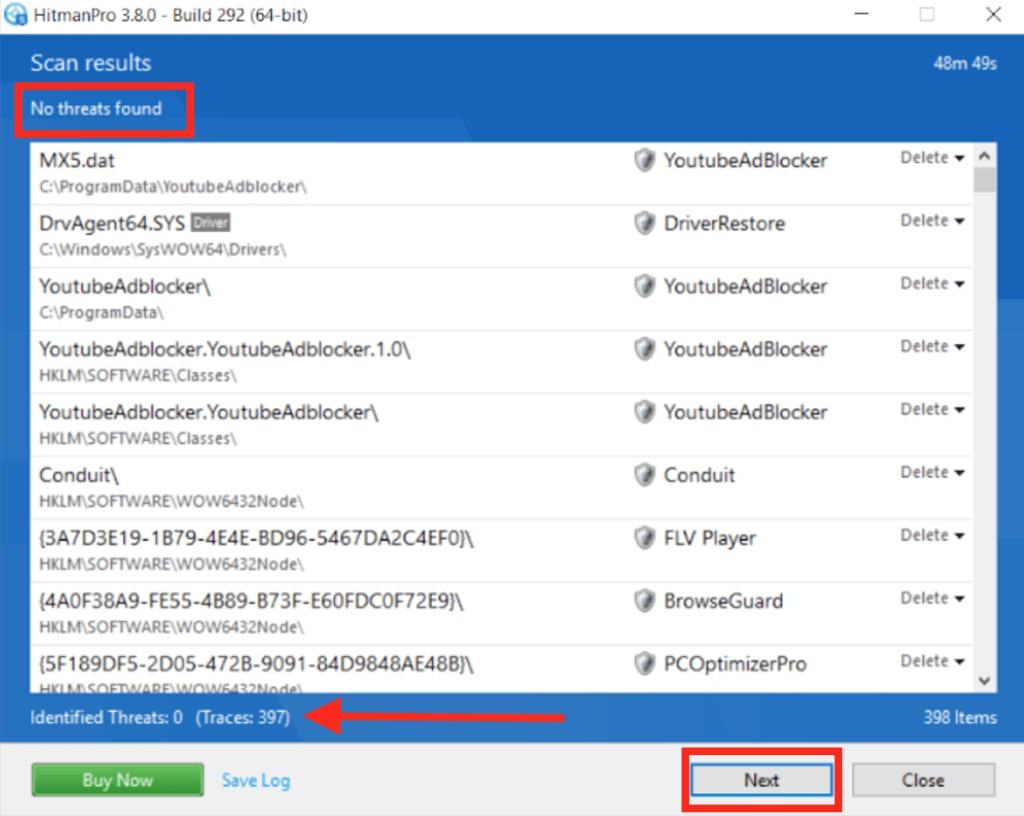Open Delete dropdown for DrvAgent64.SYS
This screenshot has width=1024, height=816.
pyautogui.click(x=932, y=221)
